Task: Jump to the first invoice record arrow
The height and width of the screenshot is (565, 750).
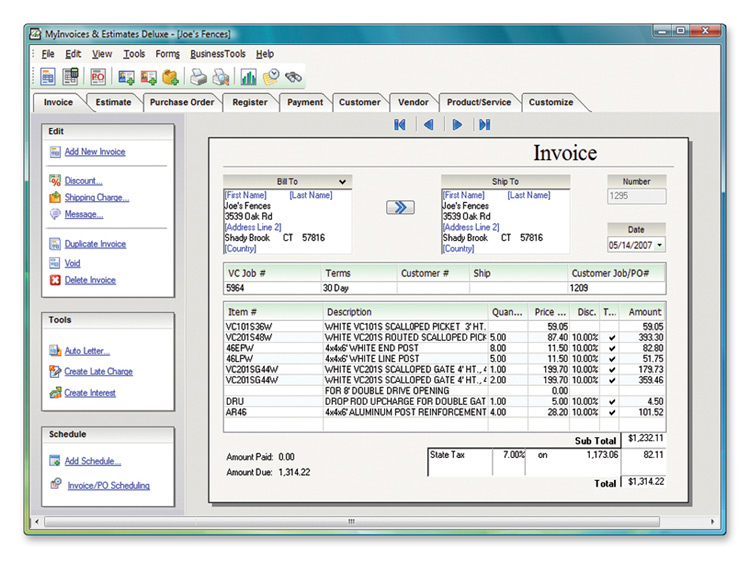Action: click(x=400, y=125)
